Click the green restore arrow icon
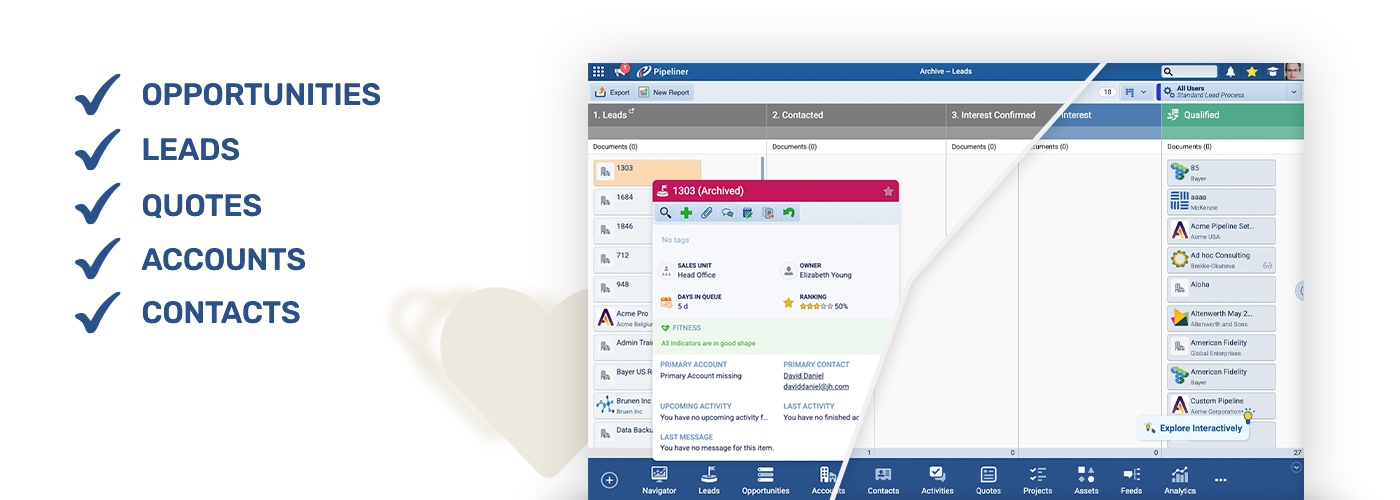This screenshot has height=500, width=1400. 789,213
